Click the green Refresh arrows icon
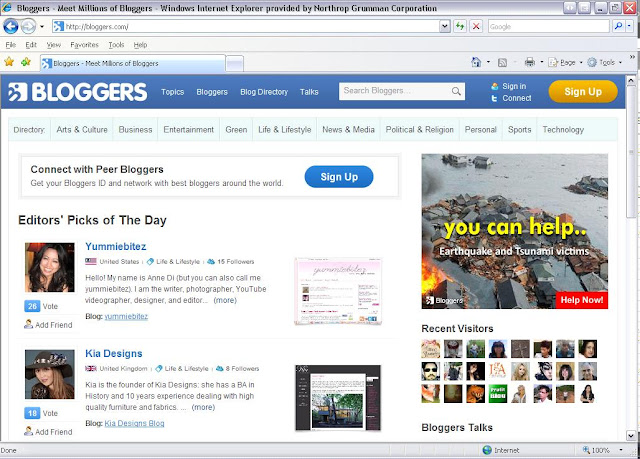640x459 pixels. [460, 27]
